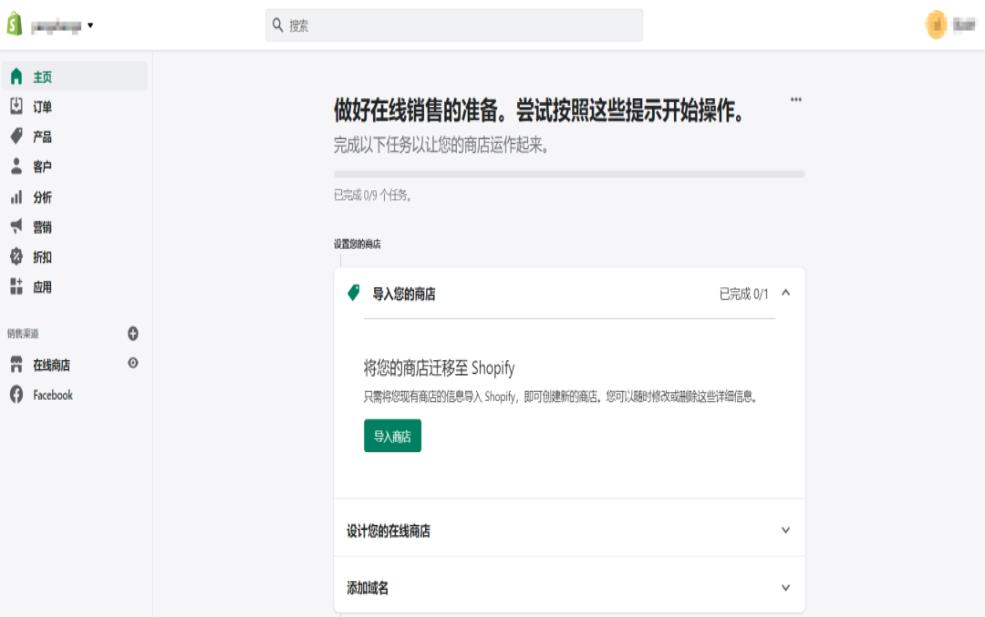The height and width of the screenshot is (617, 985).
Task: Click the 销售渠道 sidebar heading
Action: pos(23,334)
